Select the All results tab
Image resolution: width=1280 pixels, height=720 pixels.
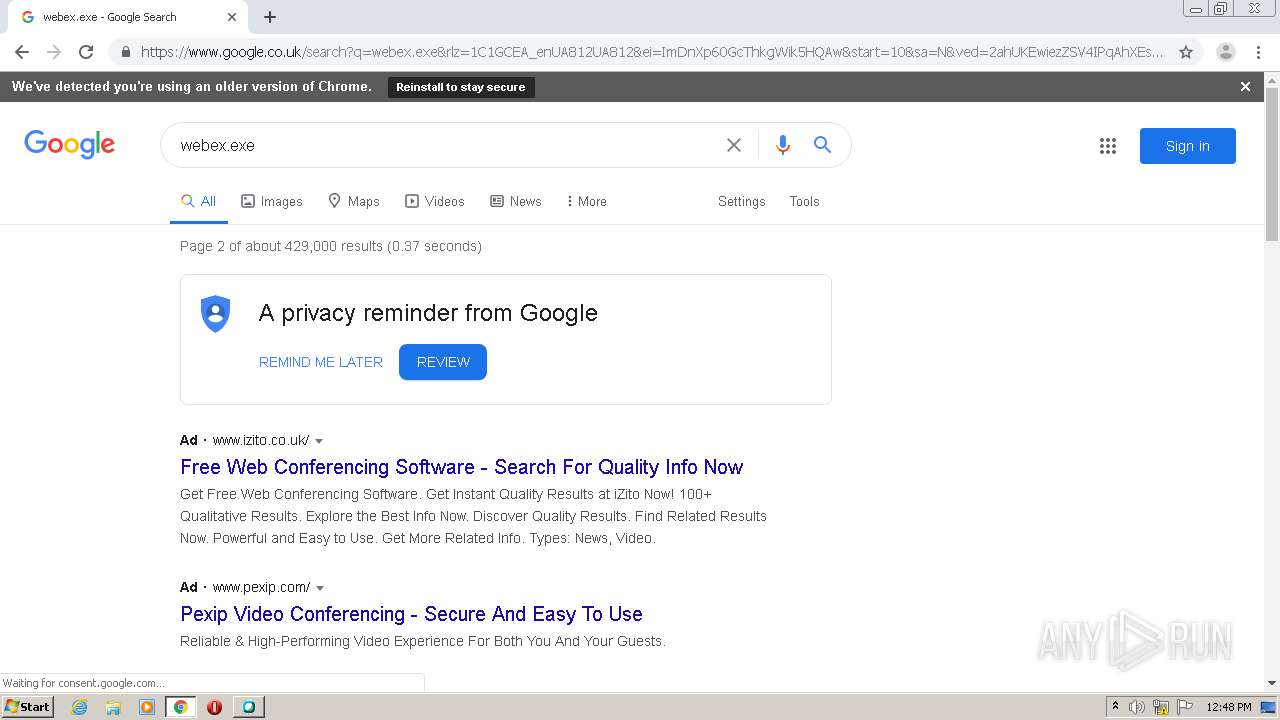[198, 201]
